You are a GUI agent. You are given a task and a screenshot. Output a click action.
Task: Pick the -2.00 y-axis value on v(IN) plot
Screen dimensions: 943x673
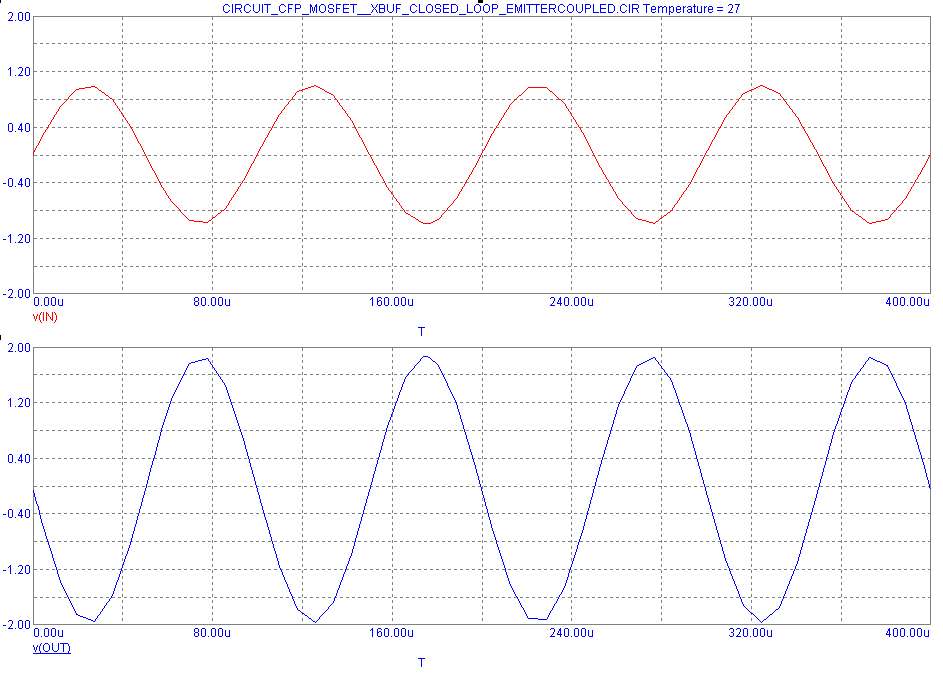17,293
